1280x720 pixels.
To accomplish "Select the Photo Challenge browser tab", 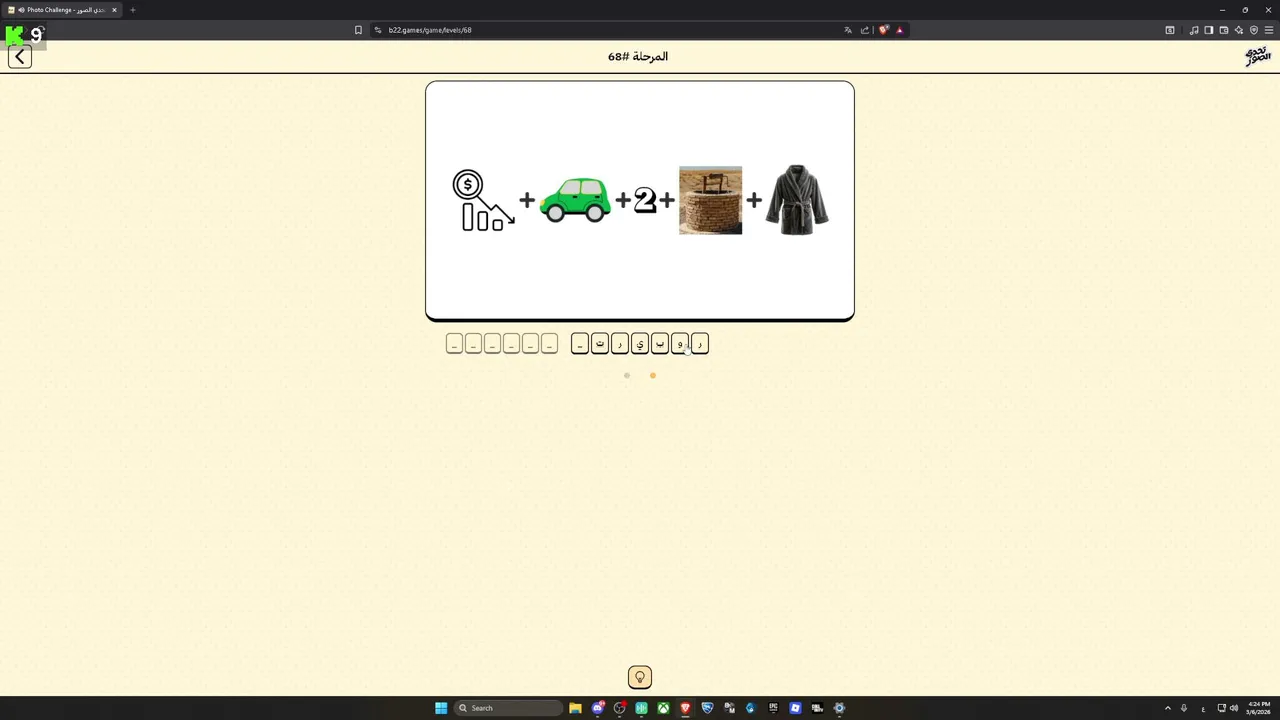I will point(63,10).
